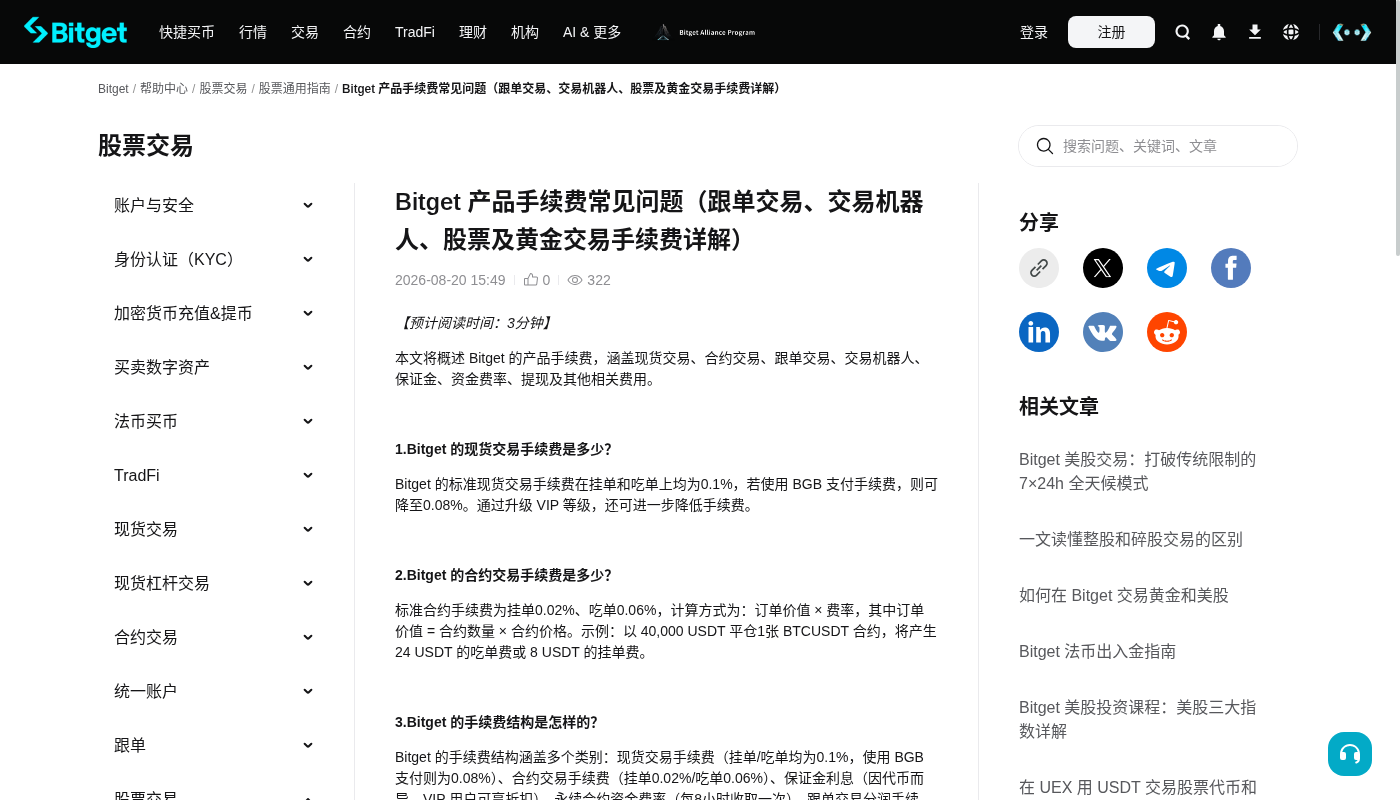
Task: Open article Bitget 法币出入金指南
Action: click(1097, 651)
